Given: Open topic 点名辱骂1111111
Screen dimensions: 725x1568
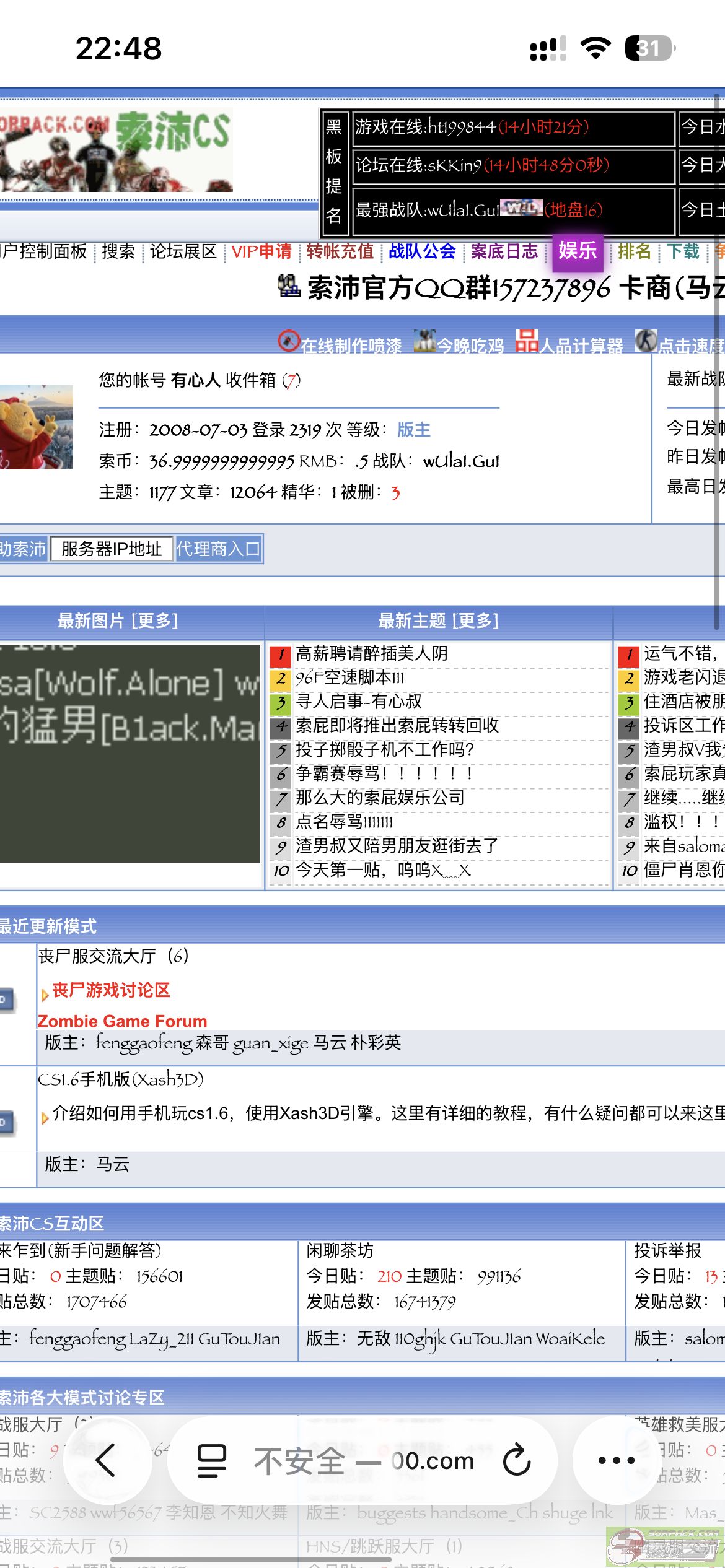Looking at the screenshot, I should tap(345, 822).
